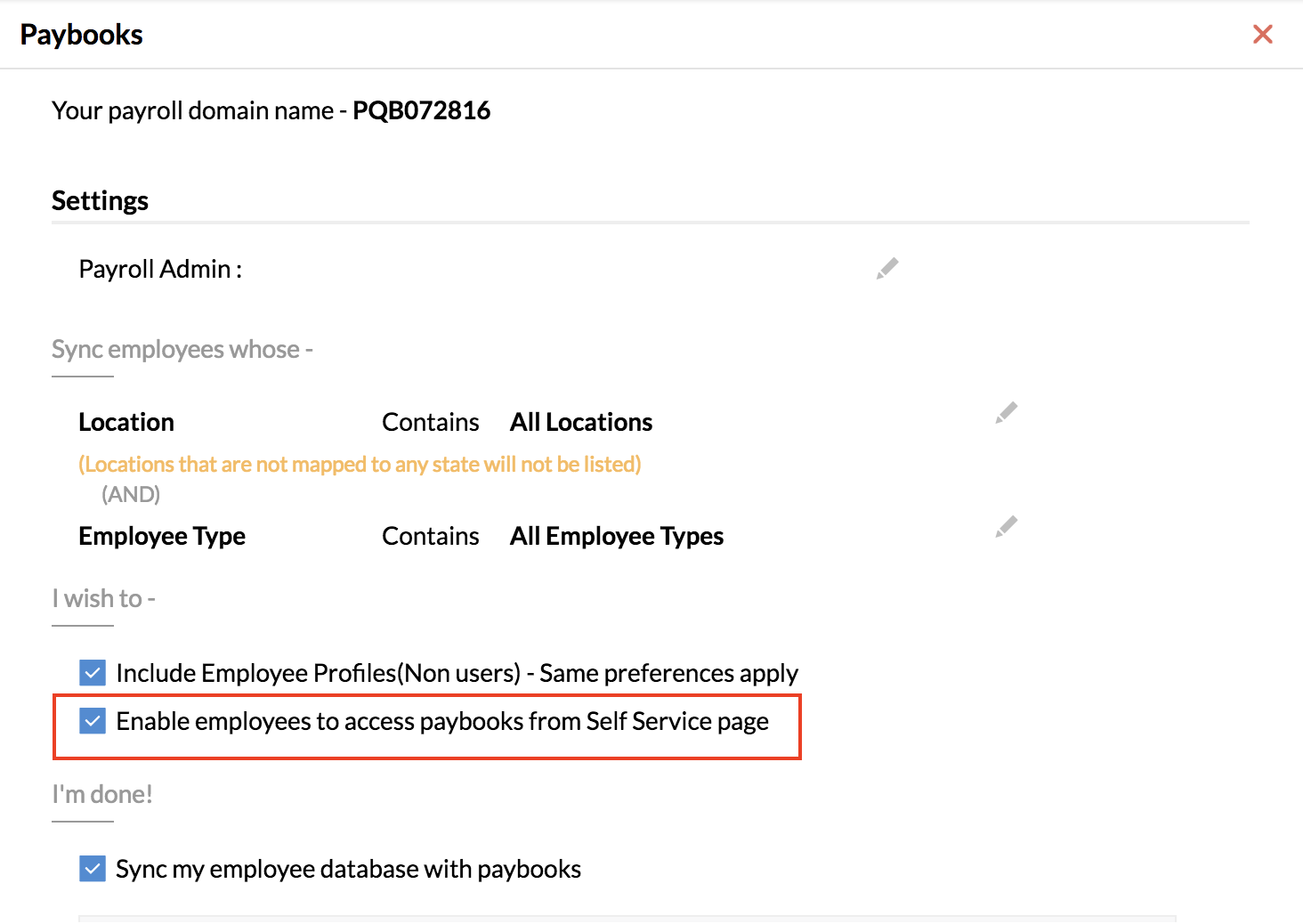Viewport: 1303px width, 924px height.
Task: Click the 'Sync employees whose -' heading
Action: [182, 349]
